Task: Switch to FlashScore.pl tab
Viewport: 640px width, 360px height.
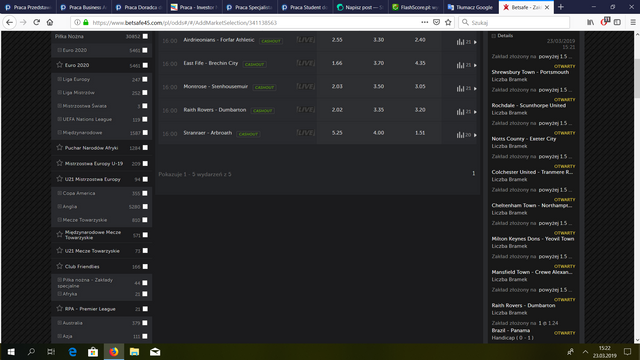Action: point(415,7)
